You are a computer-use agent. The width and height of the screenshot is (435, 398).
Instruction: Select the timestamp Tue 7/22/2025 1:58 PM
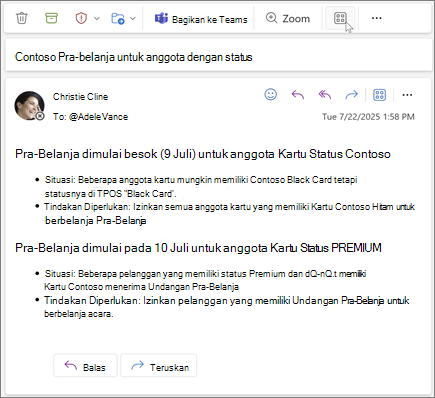click(x=368, y=117)
